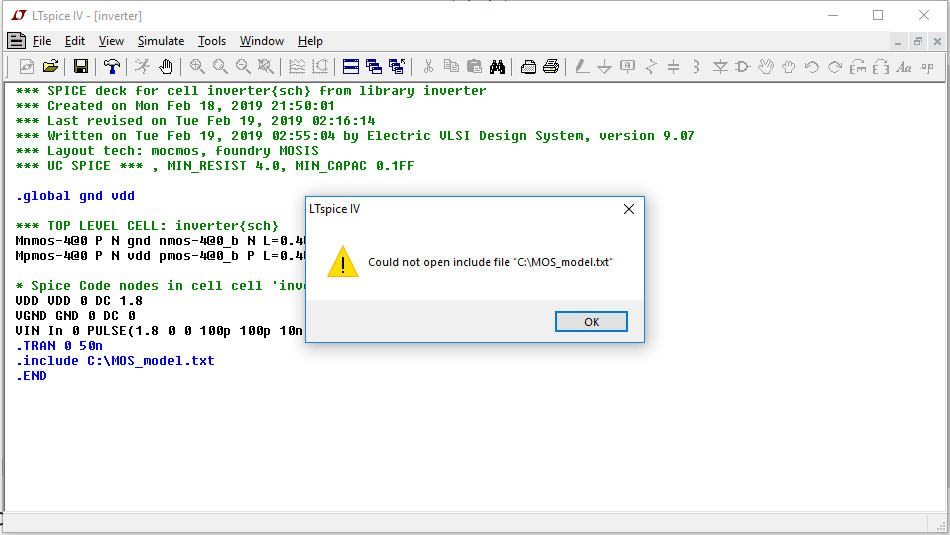Click the Print icon
Viewport: 950px width, 535px height.
point(551,67)
